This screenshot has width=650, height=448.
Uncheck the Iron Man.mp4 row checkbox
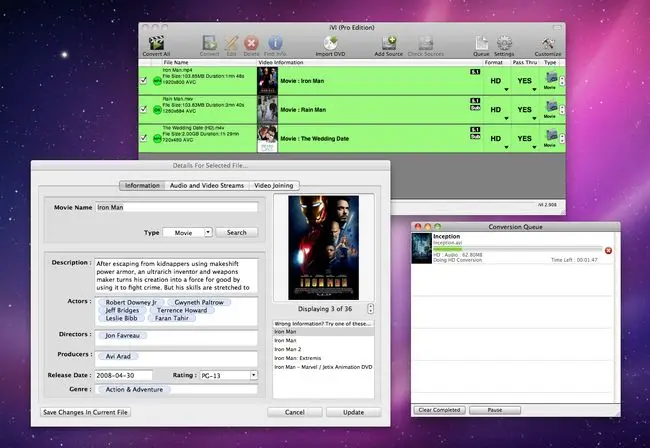143,80
